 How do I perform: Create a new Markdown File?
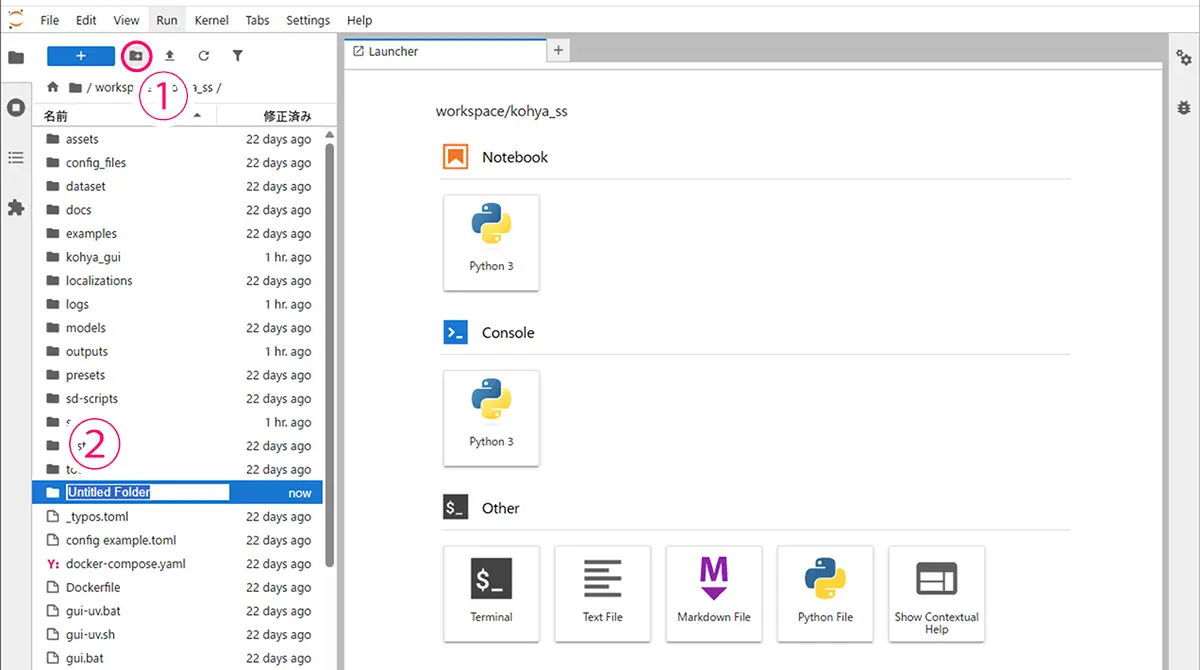click(x=714, y=593)
